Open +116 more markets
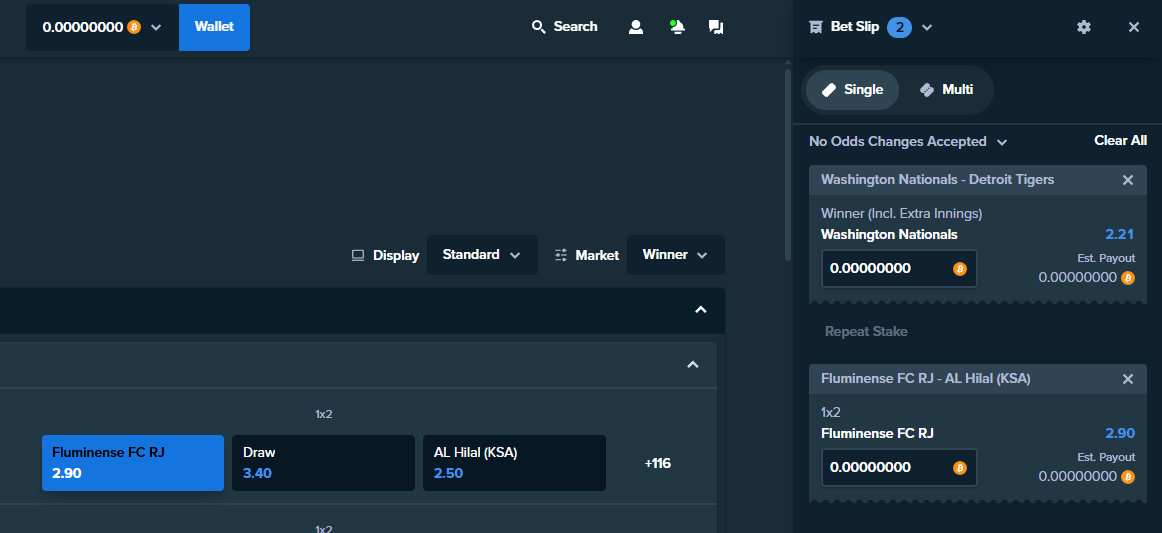The height and width of the screenshot is (533, 1162). (x=657, y=463)
